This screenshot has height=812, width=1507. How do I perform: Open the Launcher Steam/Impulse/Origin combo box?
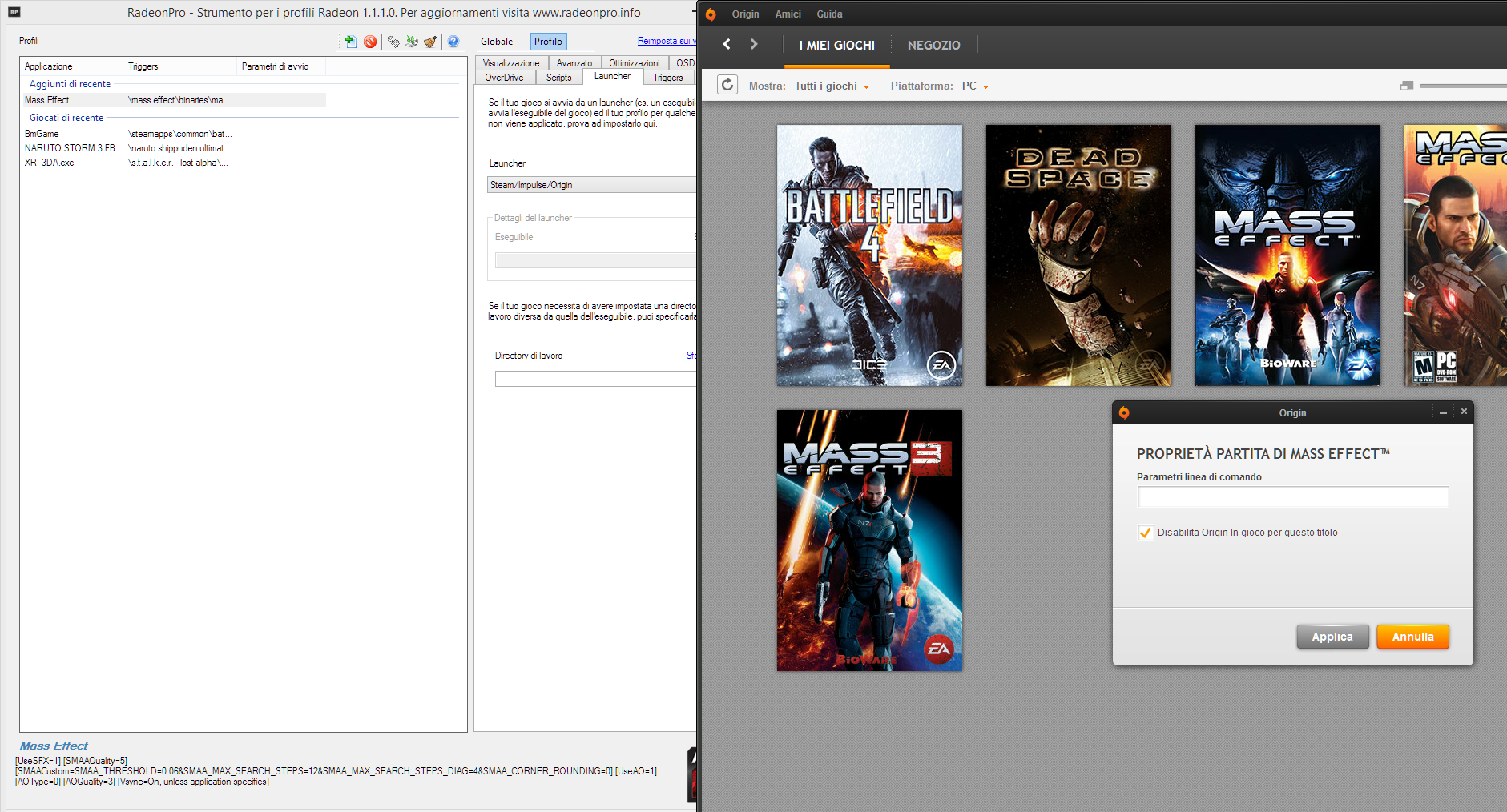[x=591, y=185]
